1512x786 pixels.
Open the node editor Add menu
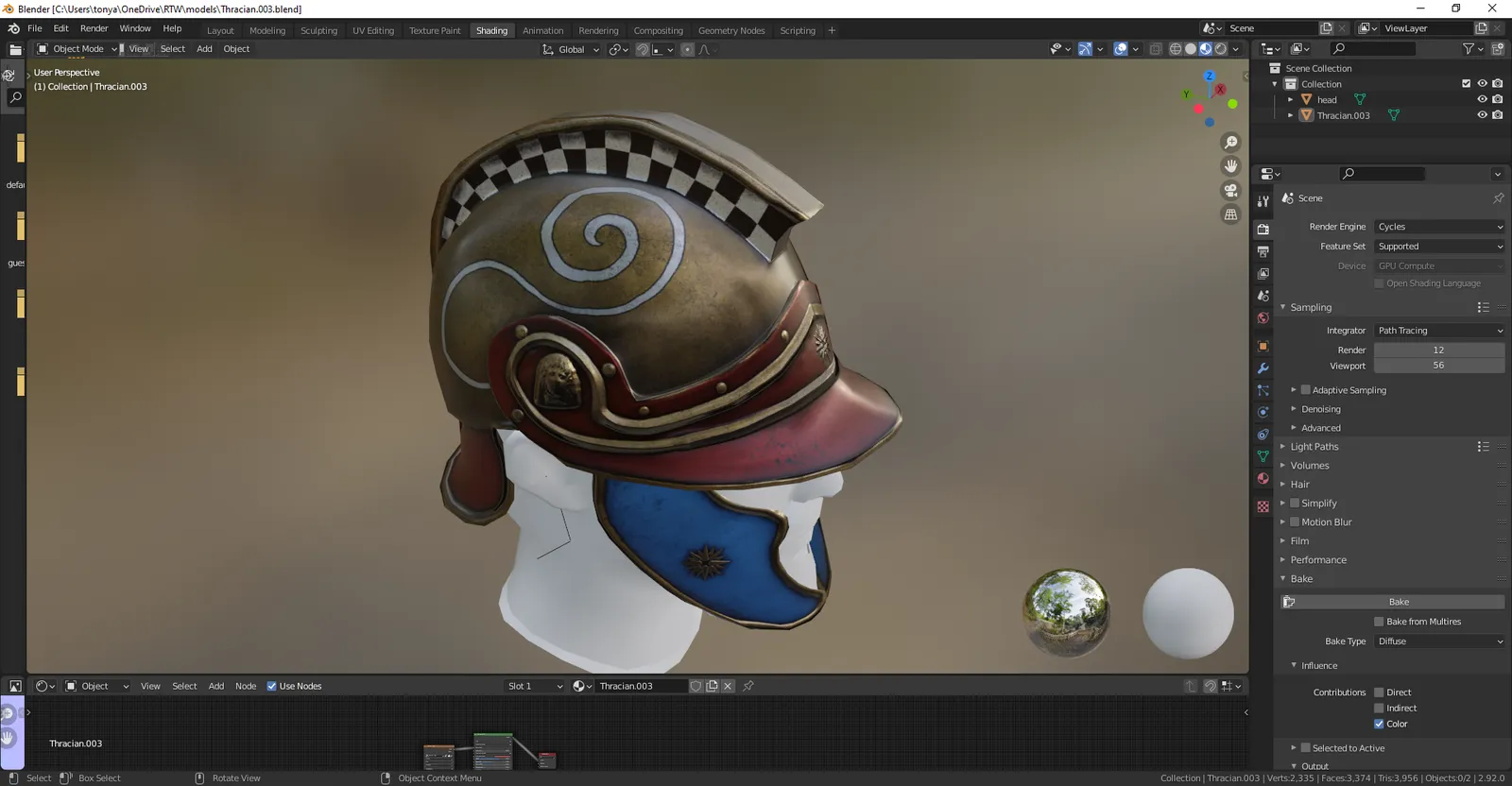[216, 686]
